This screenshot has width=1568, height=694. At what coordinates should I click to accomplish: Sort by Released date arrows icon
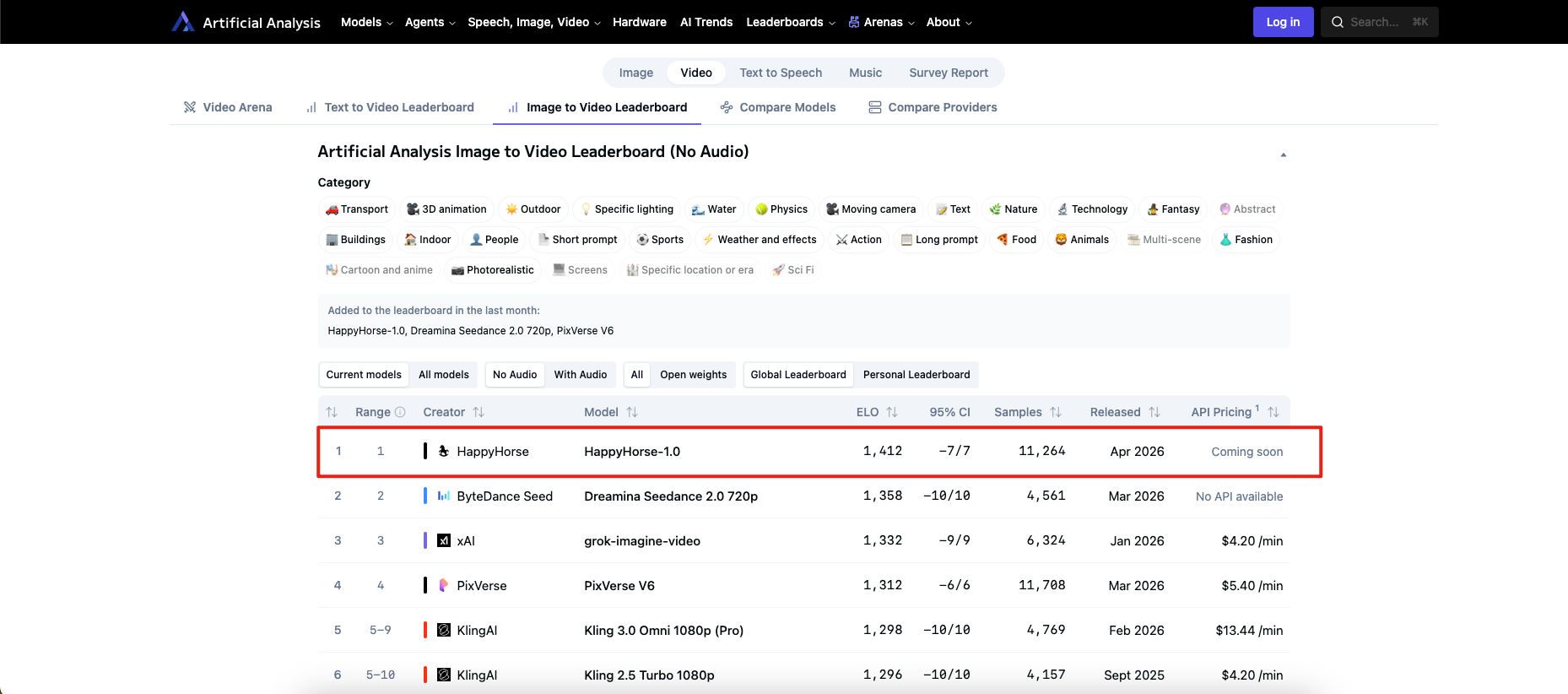(1154, 412)
